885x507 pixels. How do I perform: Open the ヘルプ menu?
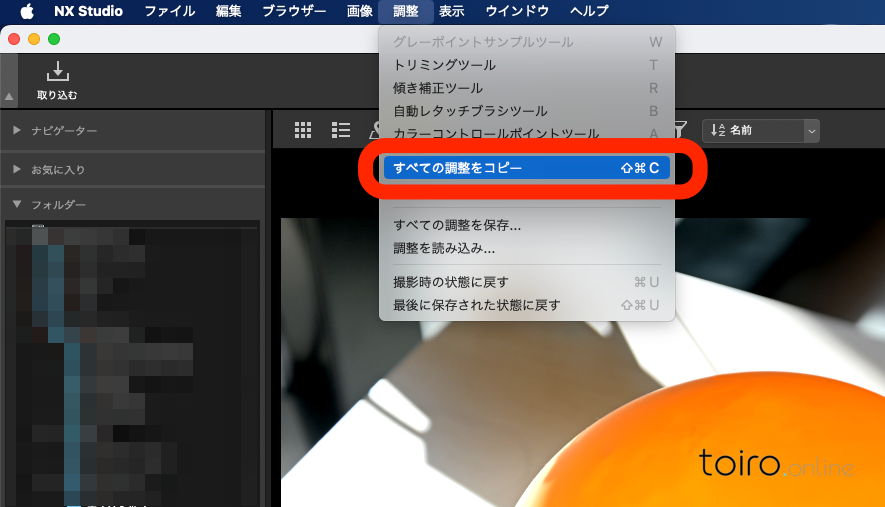coord(589,11)
